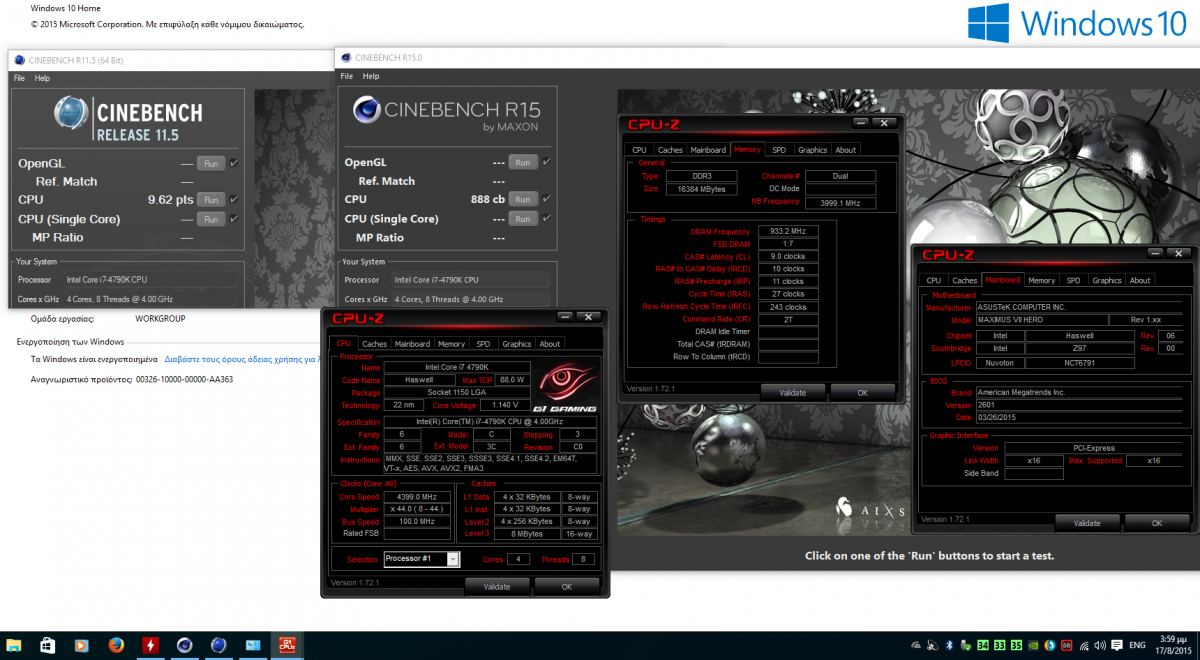
Task: Open File menu in Cinebench R15
Action: pyautogui.click(x=347, y=76)
